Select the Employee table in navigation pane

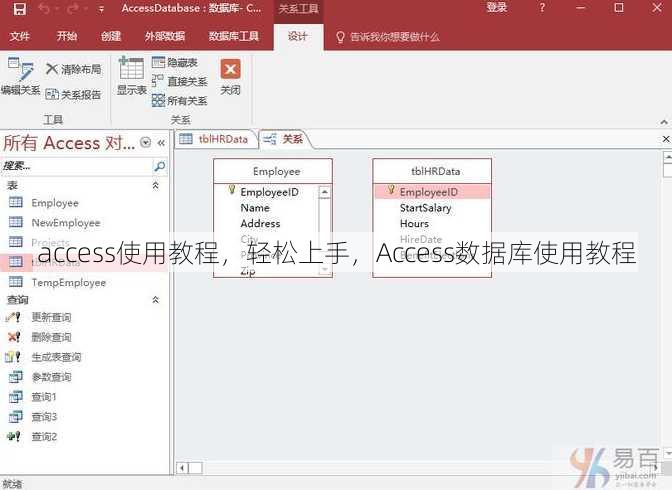coord(55,203)
